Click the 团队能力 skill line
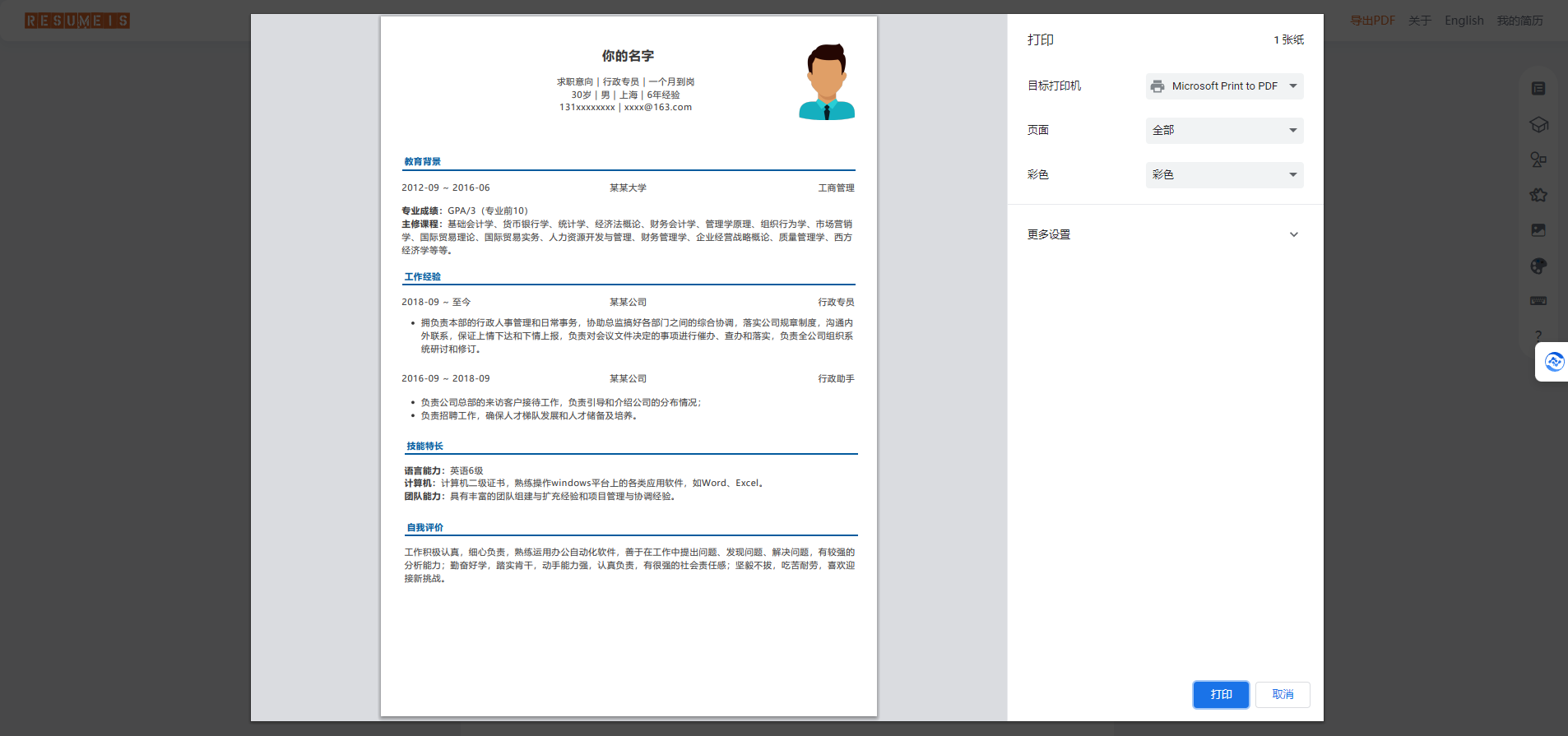 coord(540,497)
